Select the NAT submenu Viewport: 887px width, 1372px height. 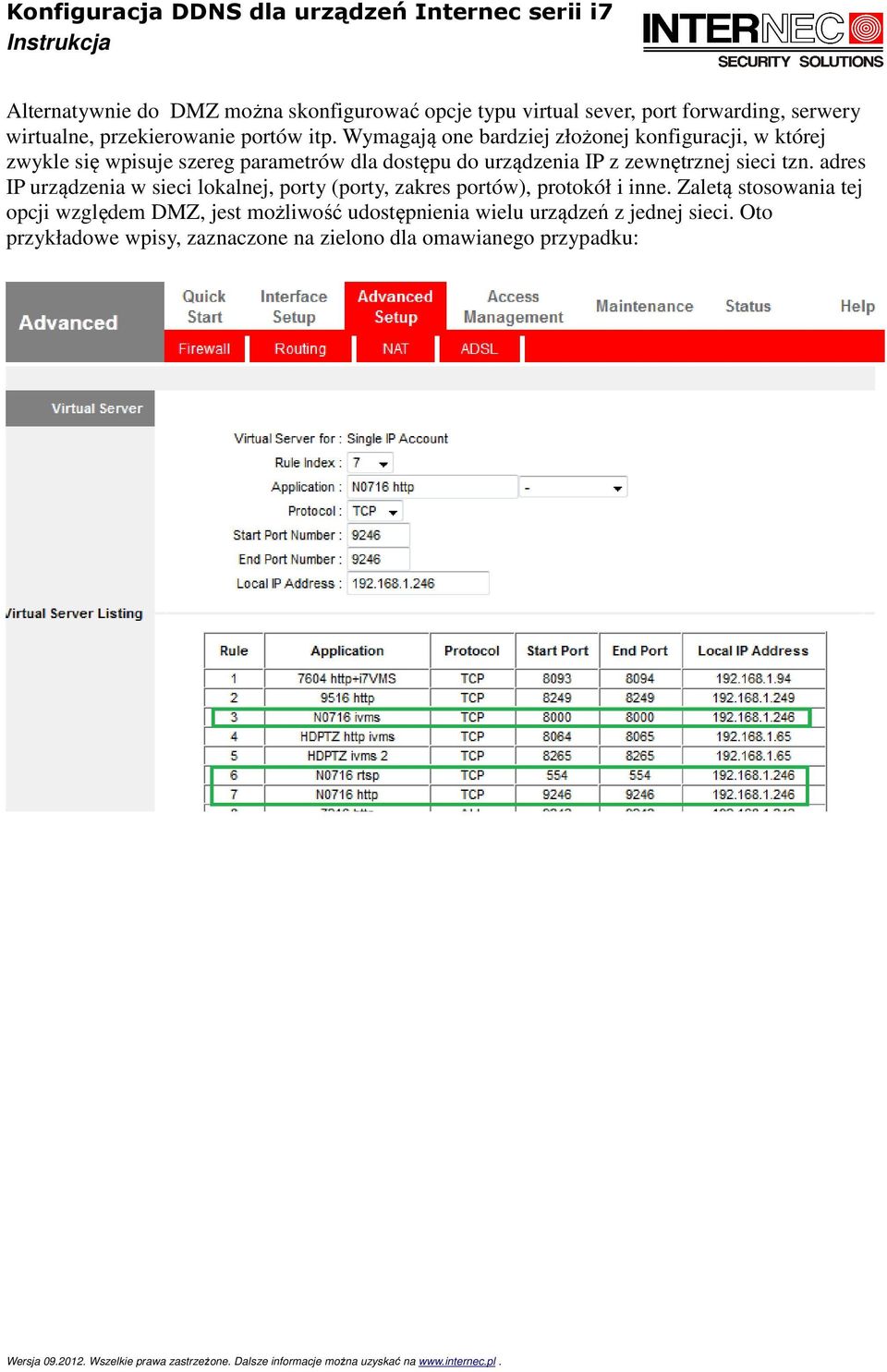pos(395,348)
